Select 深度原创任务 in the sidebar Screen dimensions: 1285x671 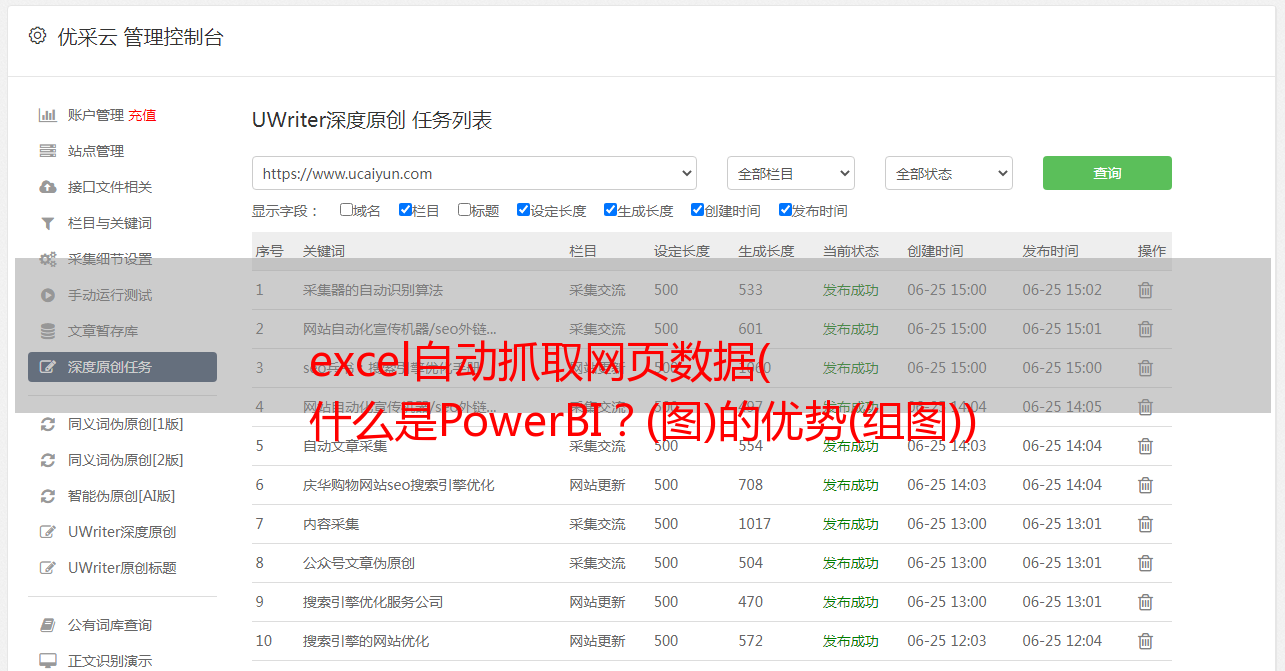122,367
